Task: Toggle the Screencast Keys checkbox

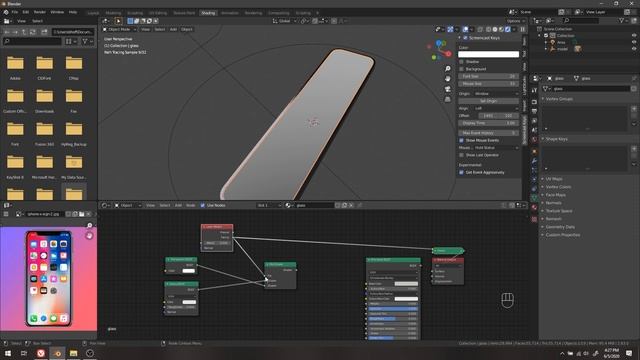Action: [465, 38]
